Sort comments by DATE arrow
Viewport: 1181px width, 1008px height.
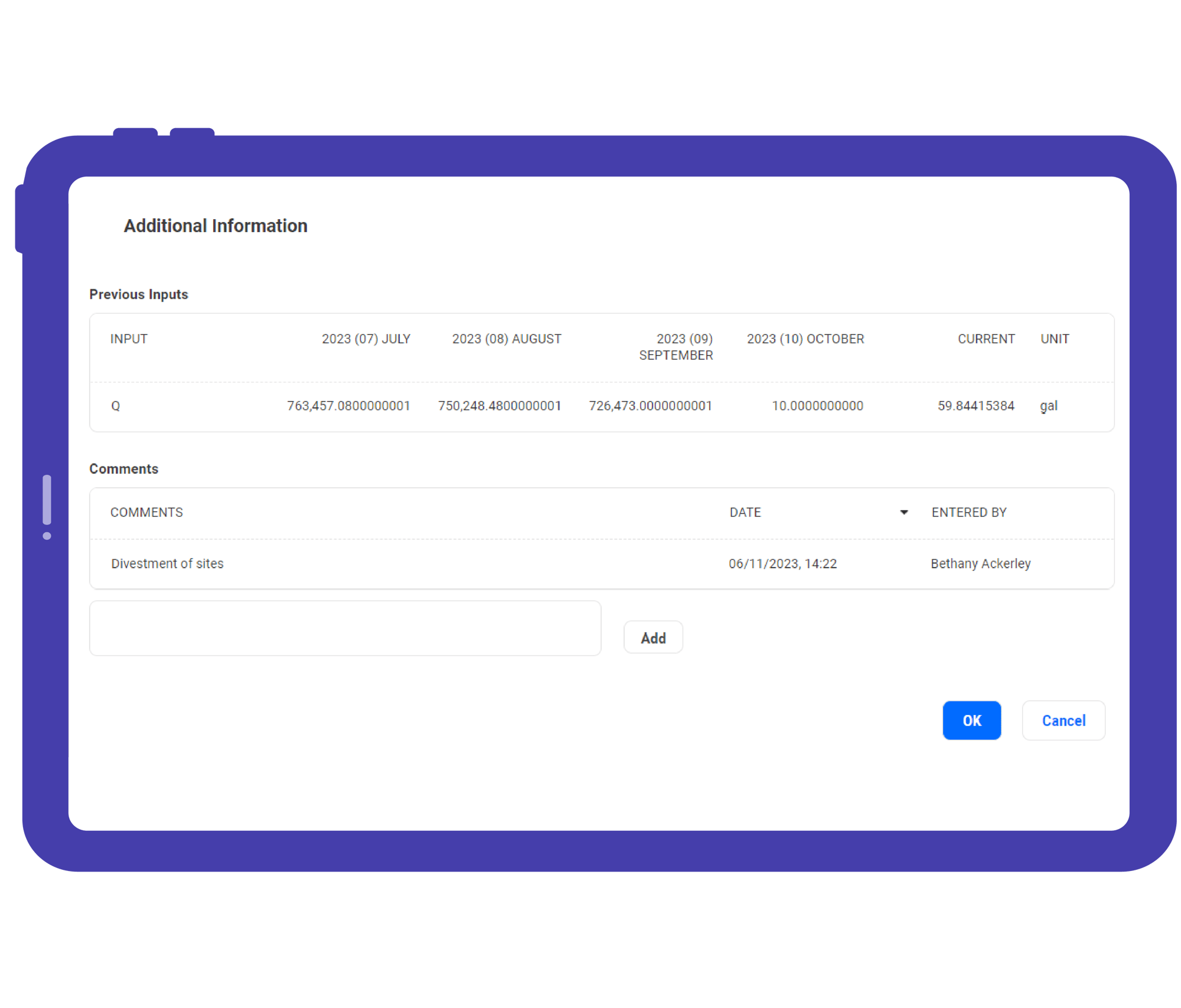tap(903, 513)
